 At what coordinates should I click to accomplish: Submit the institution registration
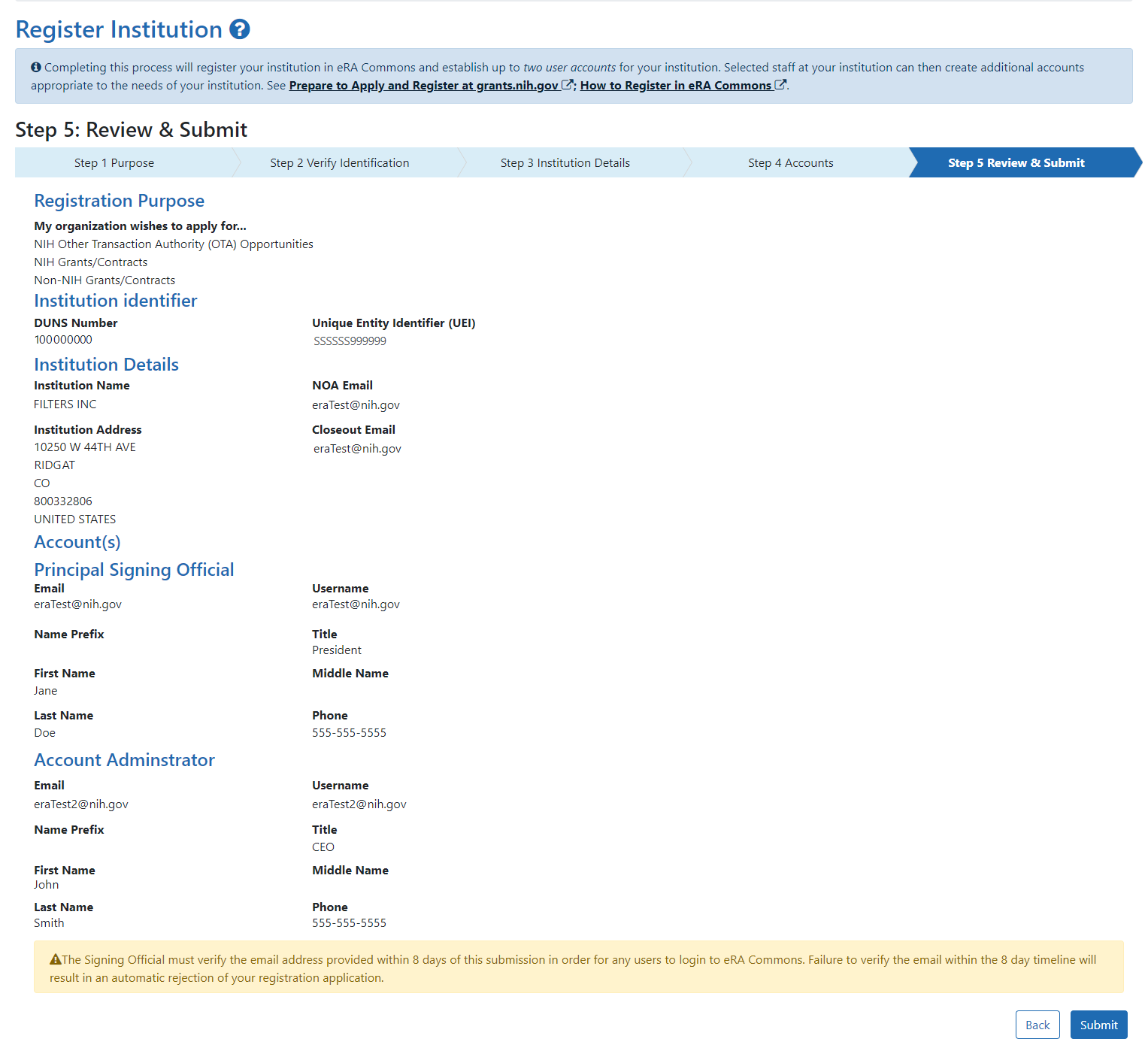(x=1098, y=1025)
